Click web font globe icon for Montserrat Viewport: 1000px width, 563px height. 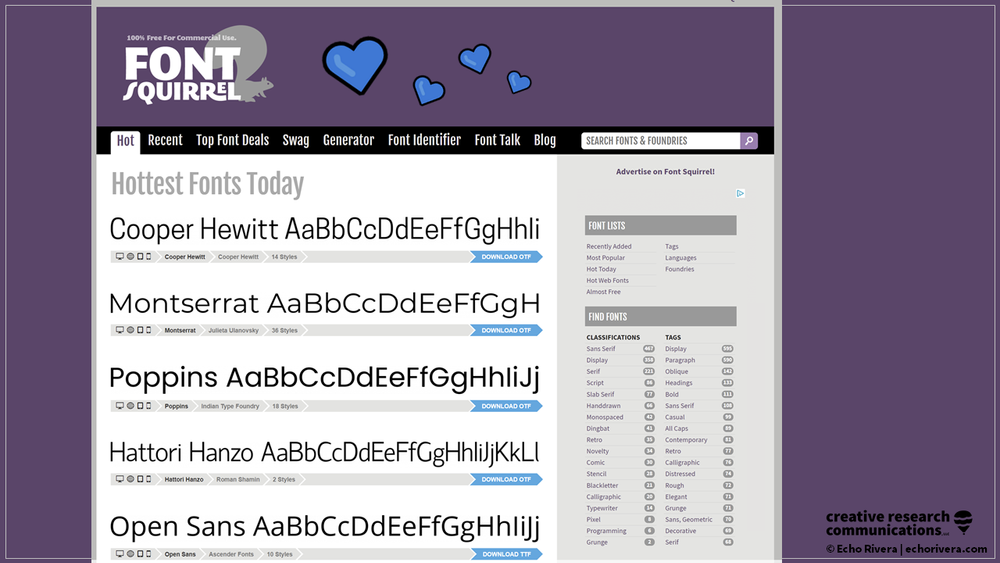[x=130, y=330]
